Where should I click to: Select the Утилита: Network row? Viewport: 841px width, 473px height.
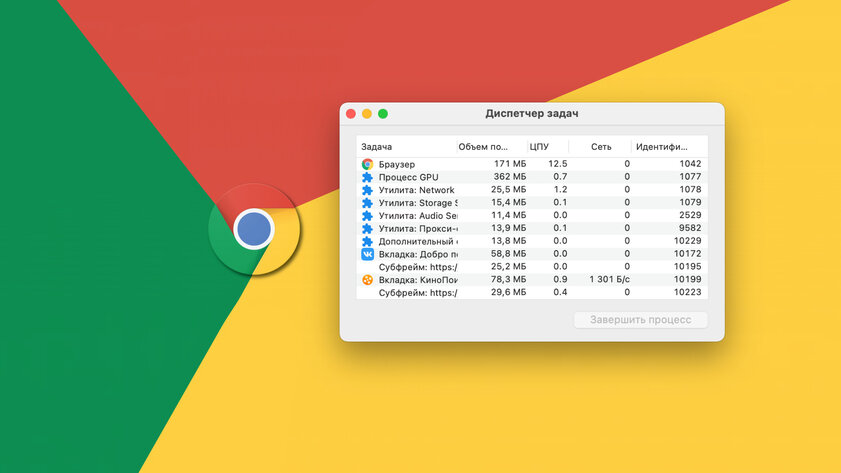pos(532,190)
